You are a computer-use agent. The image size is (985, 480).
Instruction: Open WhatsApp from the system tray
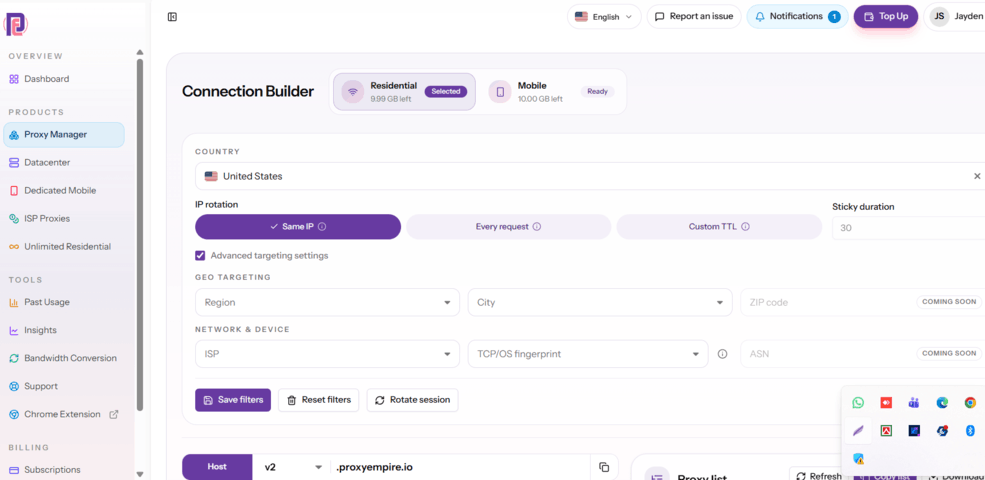[x=858, y=403]
